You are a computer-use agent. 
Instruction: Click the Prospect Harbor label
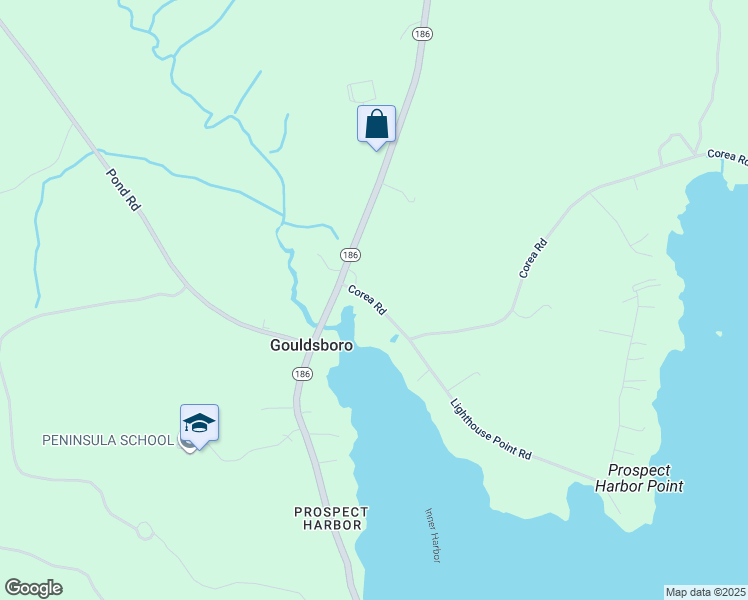pos(331,518)
